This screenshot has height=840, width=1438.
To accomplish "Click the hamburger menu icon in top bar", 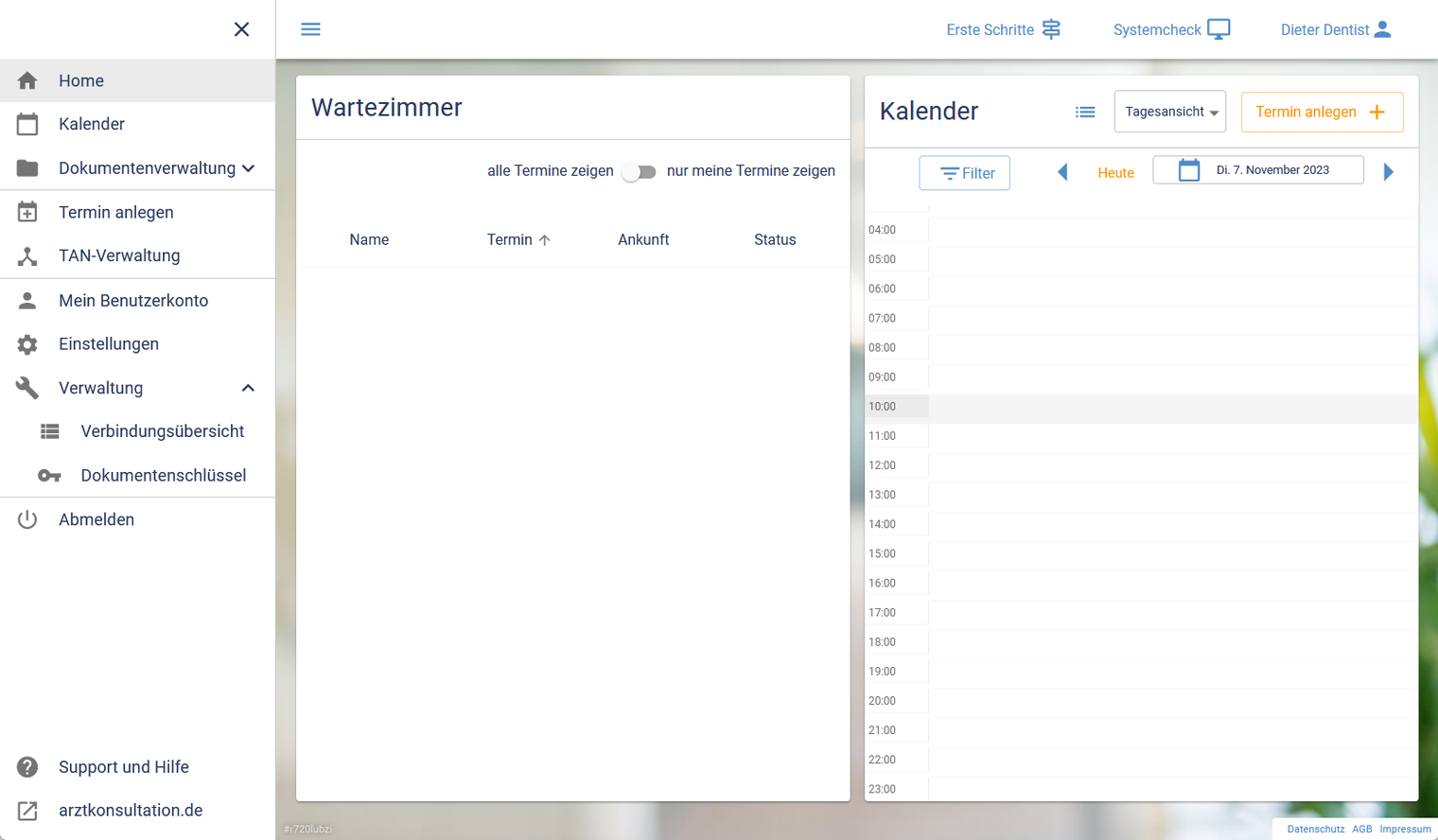I will pos(310,29).
